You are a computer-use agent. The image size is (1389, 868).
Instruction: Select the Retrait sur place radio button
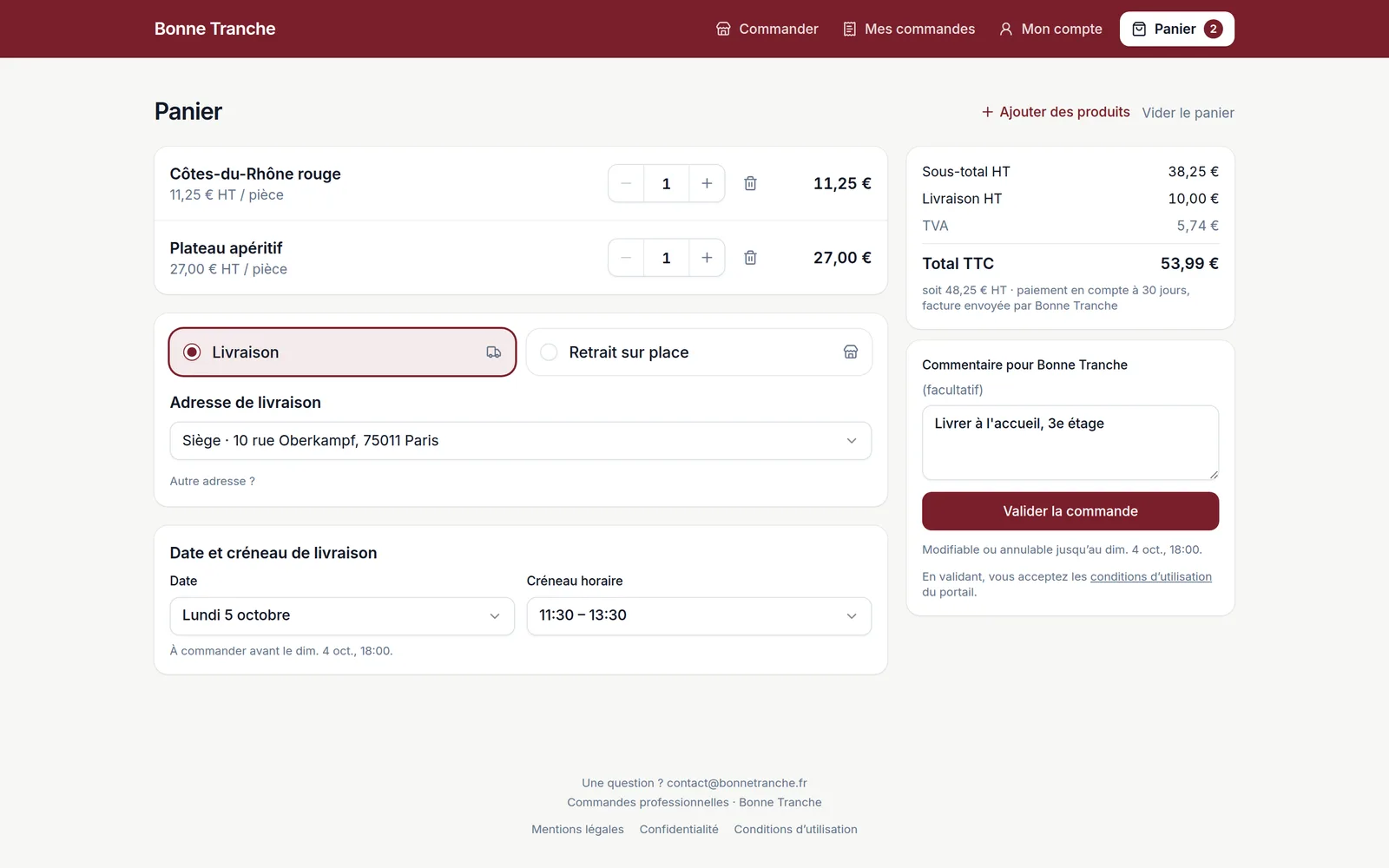point(549,352)
